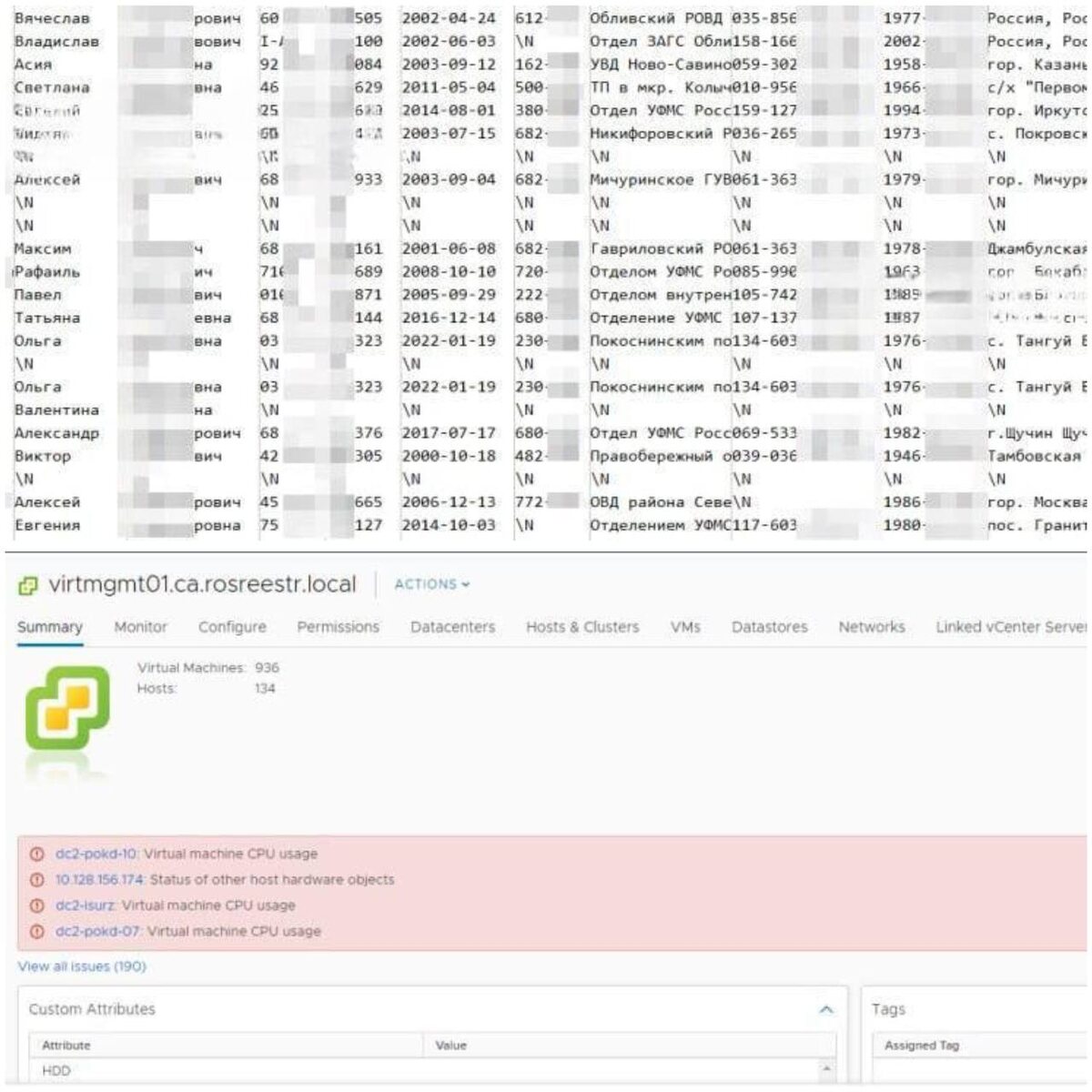Viewport: 1092px width, 1092px height.
Task: Open the ACTIONS dropdown menu
Action: coord(432,584)
